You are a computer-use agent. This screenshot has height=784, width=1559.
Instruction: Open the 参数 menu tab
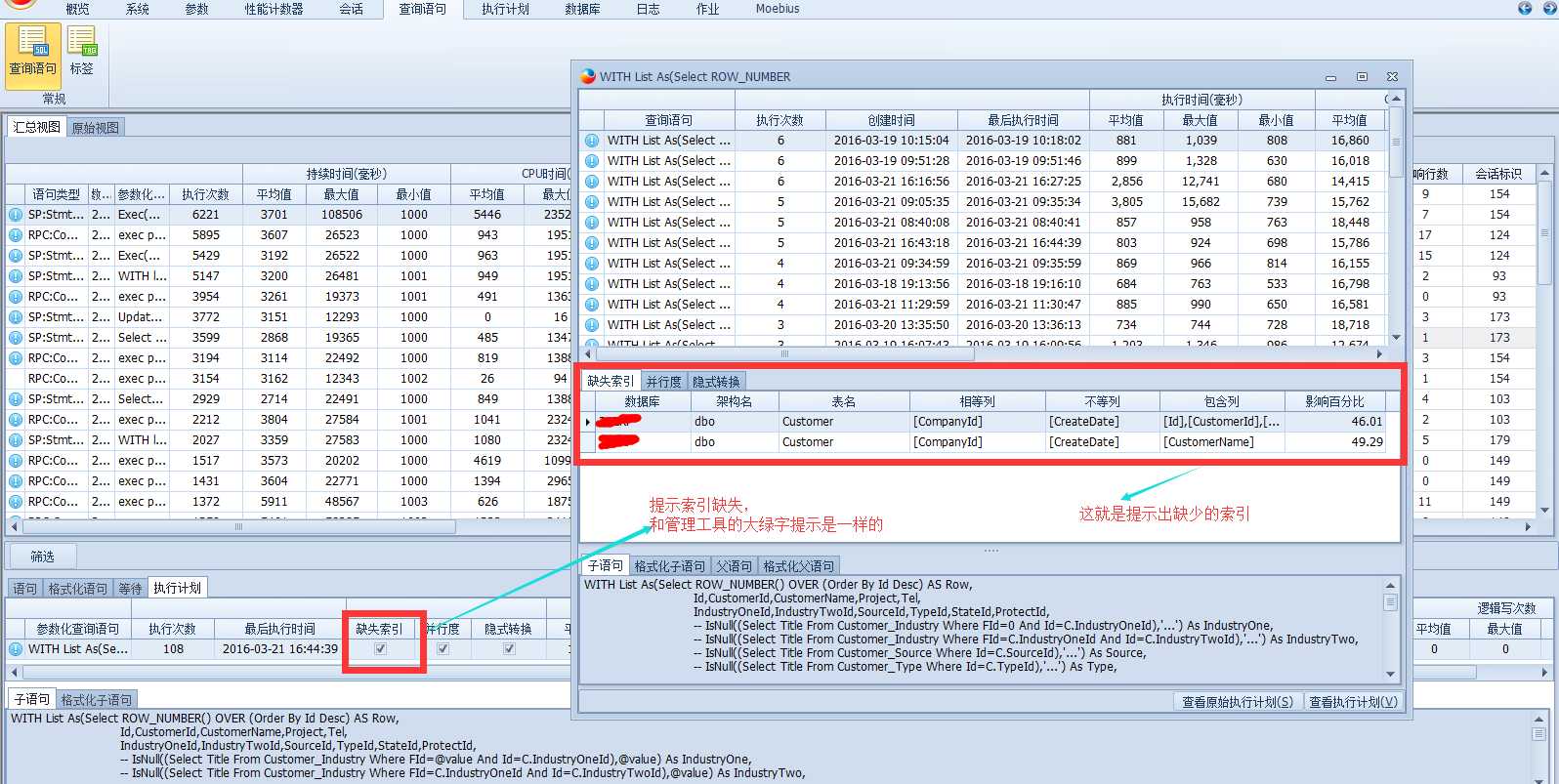197,9
